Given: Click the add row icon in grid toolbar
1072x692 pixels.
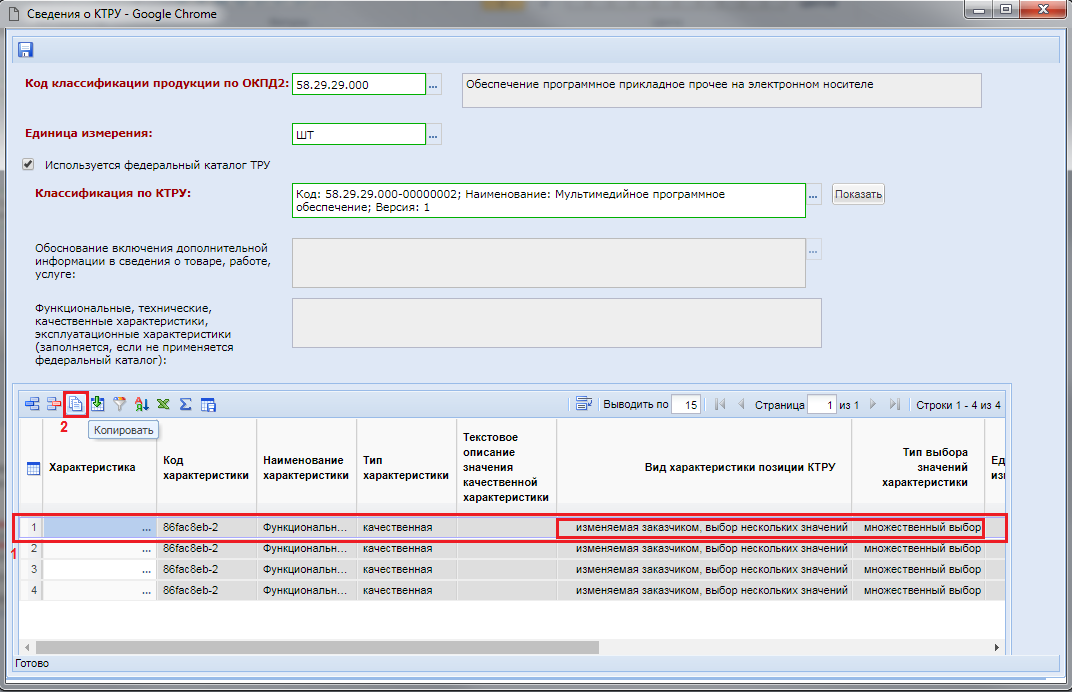Looking at the screenshot, I should 32,405.
